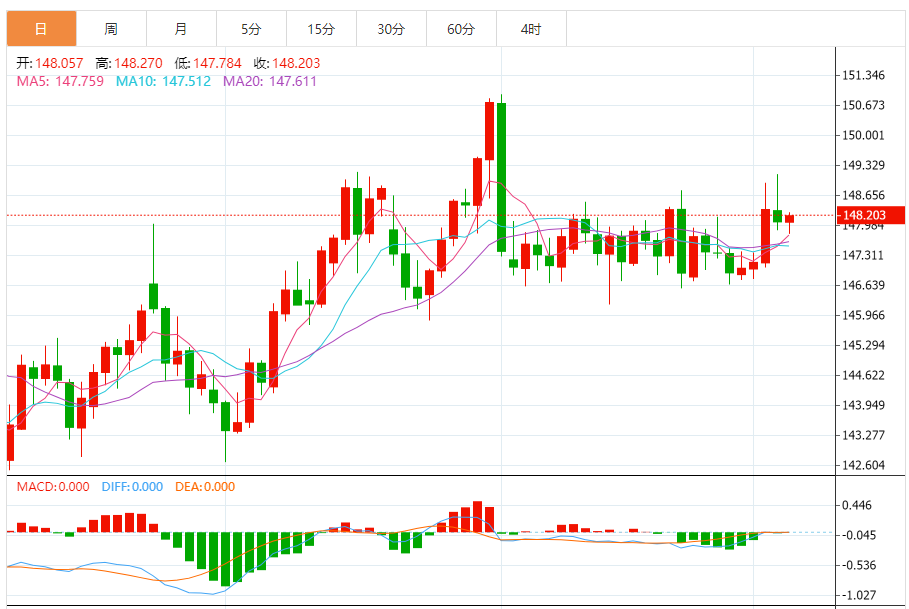This screenshot has height=609, width=909.
Task: Click the DIFF:0.000 label
Action: pos(132,487)
